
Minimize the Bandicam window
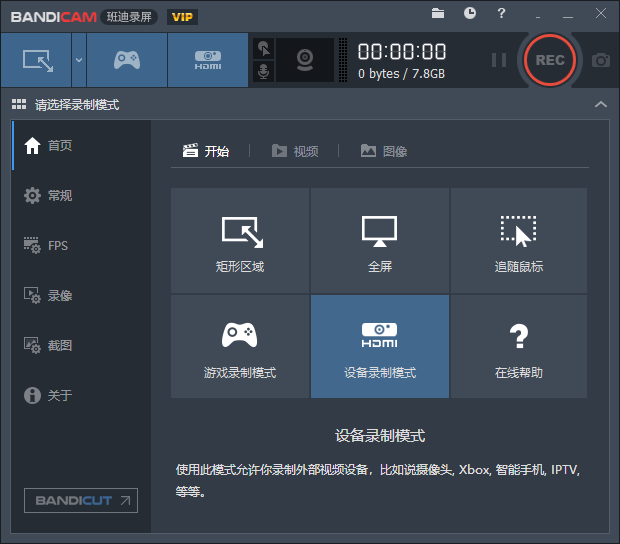coord(568,17)
